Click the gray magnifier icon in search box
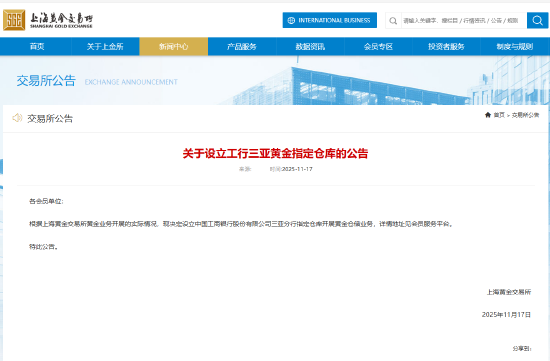The height and width of the screenshot is (361, 550). tap(393, 21)
